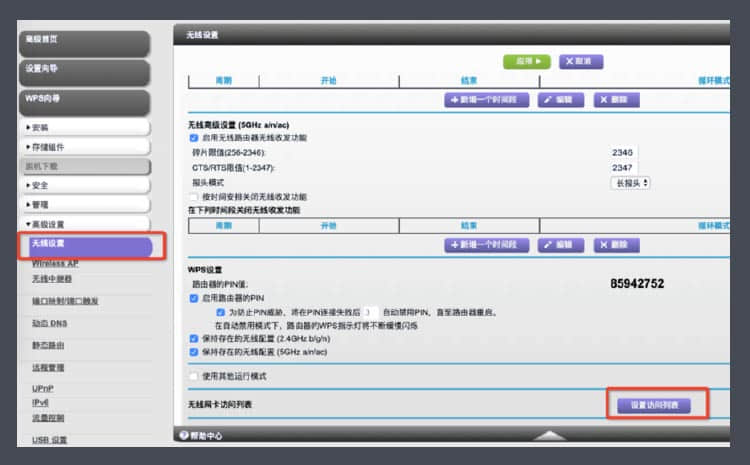Image resolution: width=750 pixels, height=465 pixels.
Task: Click the 取消 cancel button
Action: (x=581, y=61)
